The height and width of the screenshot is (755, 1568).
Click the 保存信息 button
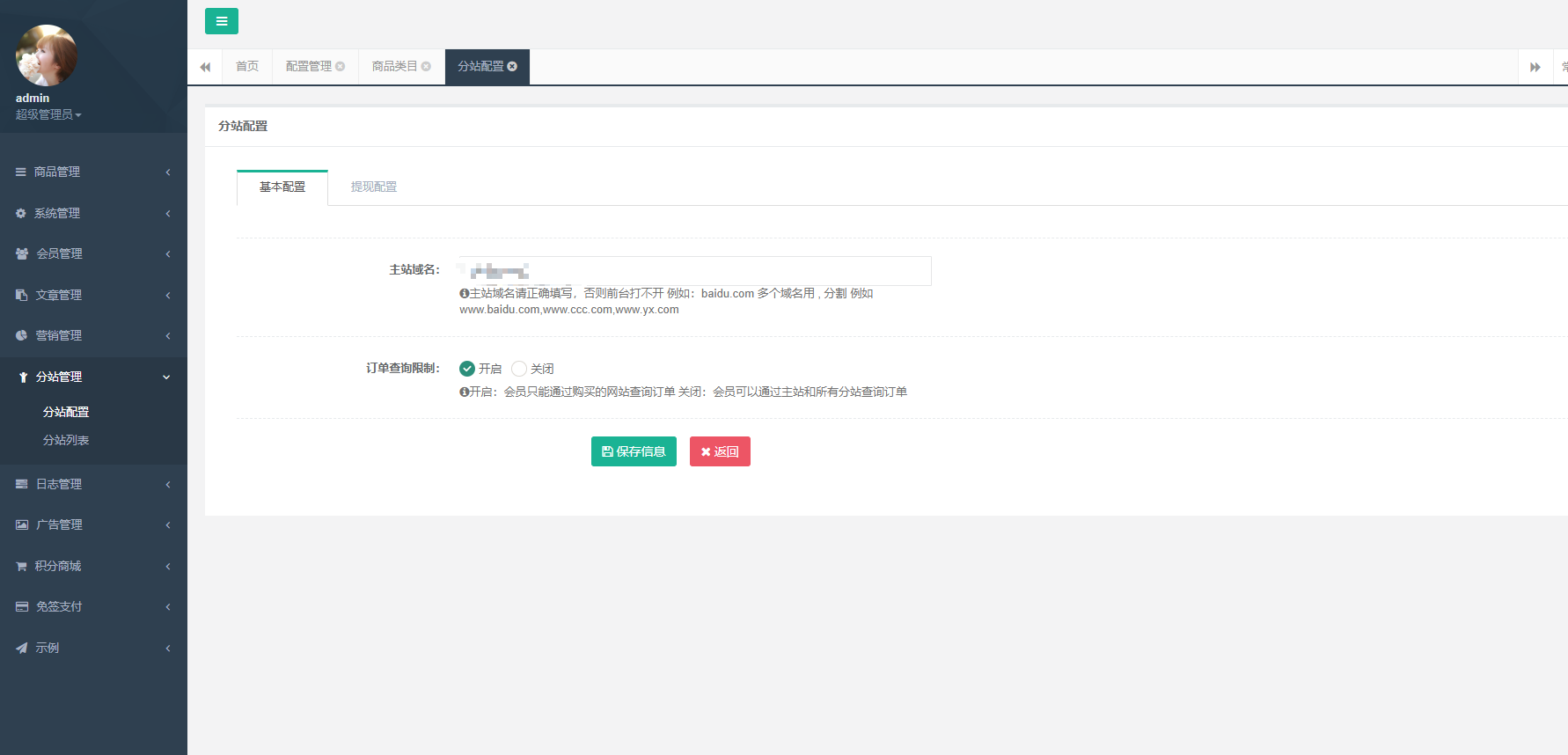click(x=634, y=451)
